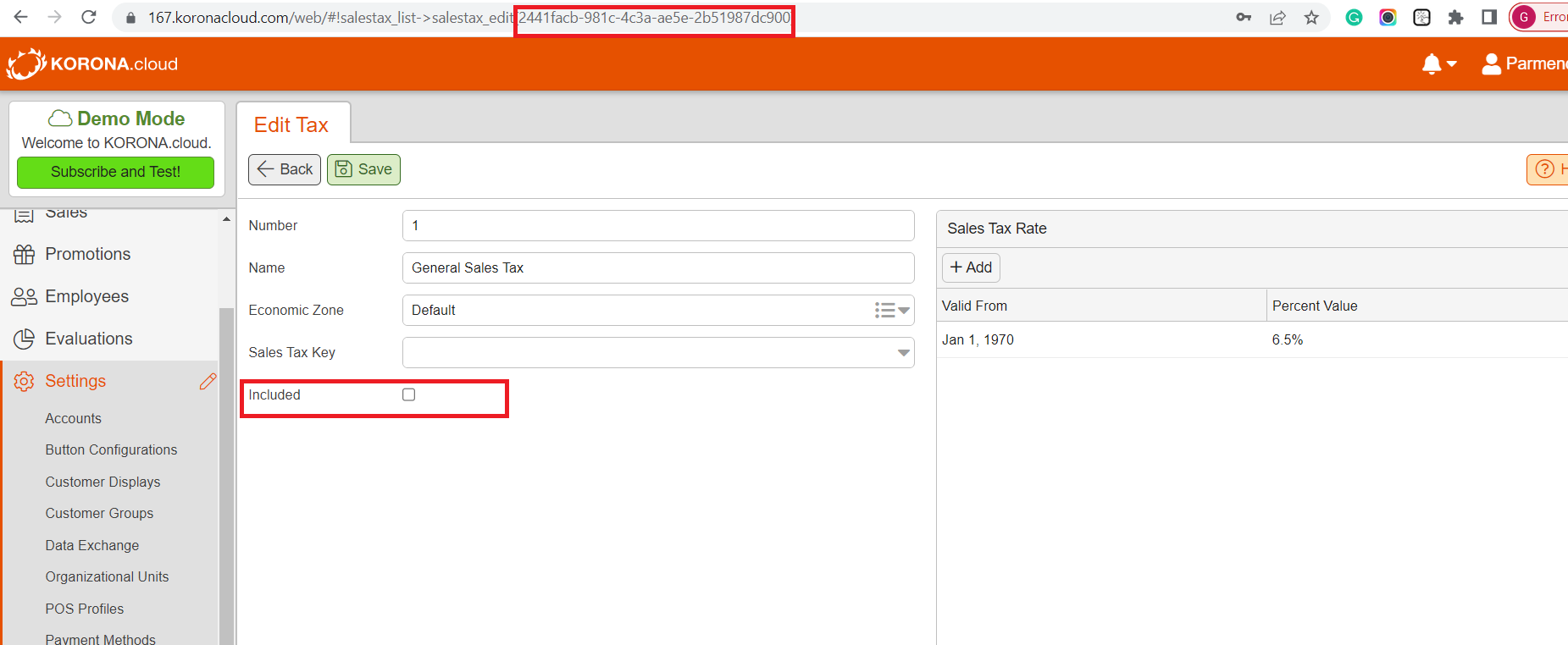This screenshot has height=645, width=1568.
Task: Open Organizational Units settings
Action: 108,576
